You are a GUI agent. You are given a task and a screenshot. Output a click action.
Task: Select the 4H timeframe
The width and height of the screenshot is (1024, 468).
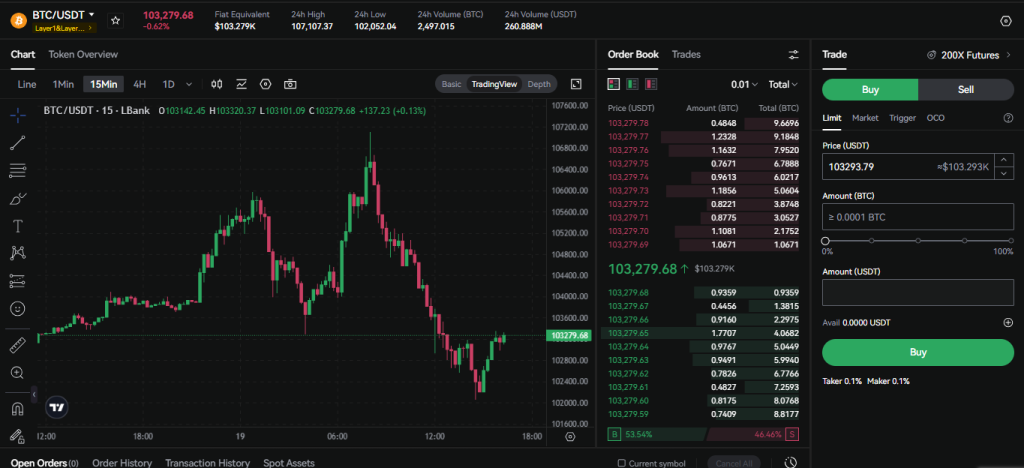[140, 84]
